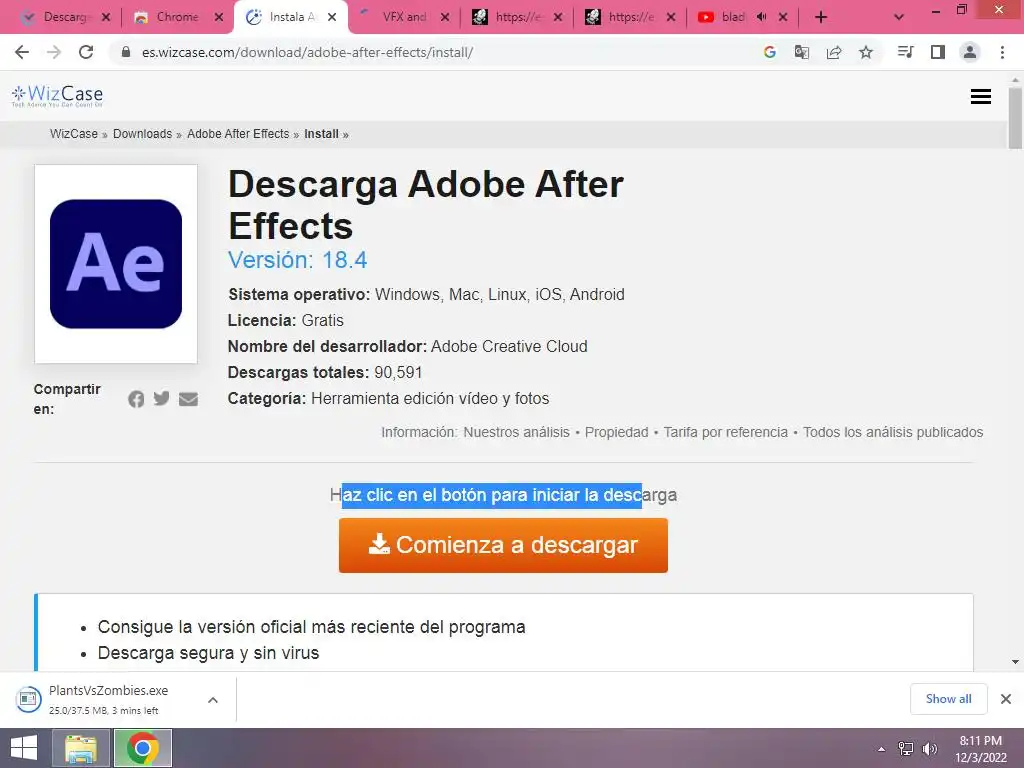
Task: Open the Install breadcrumb link
Action: click(x=321, y=134)
